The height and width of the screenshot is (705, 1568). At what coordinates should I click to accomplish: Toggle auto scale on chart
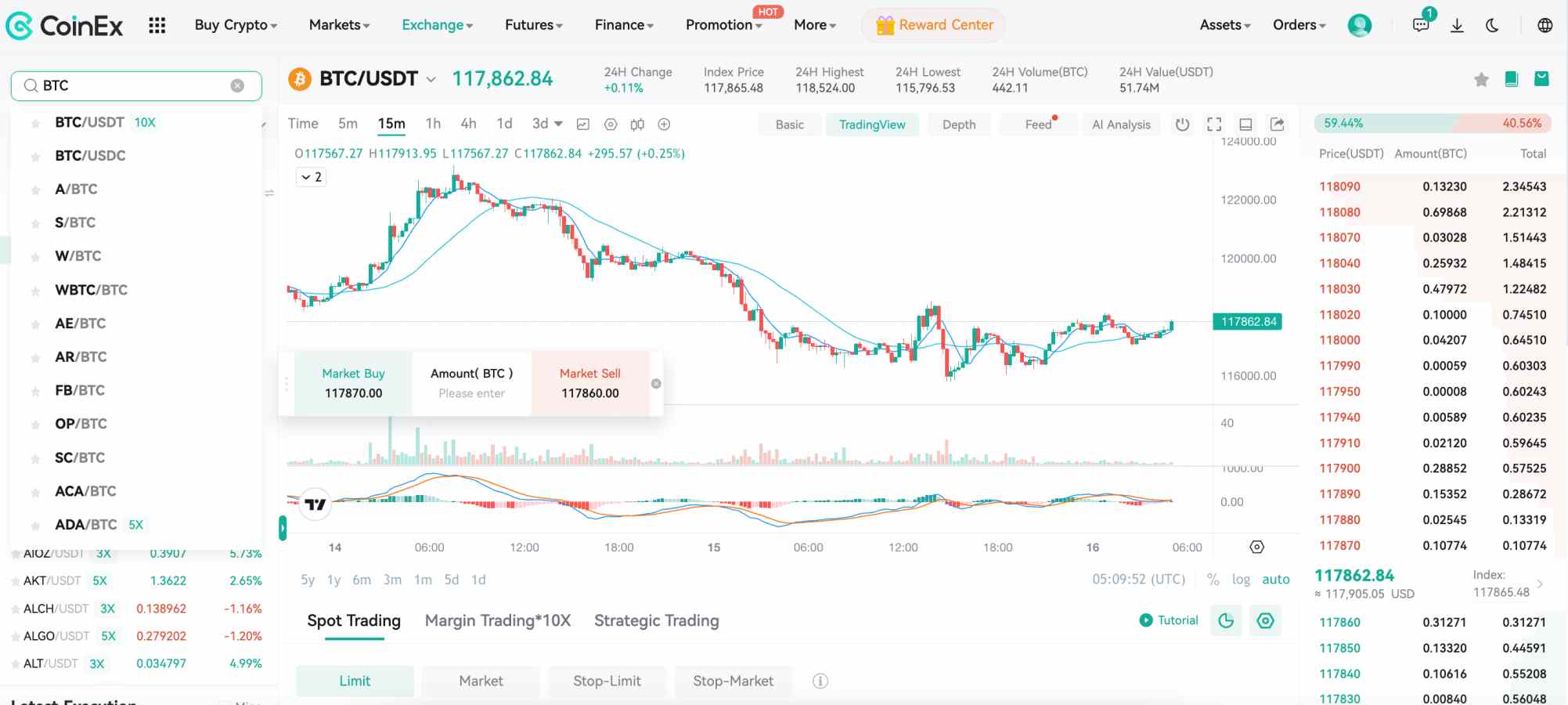click(x=1275, y=579)
